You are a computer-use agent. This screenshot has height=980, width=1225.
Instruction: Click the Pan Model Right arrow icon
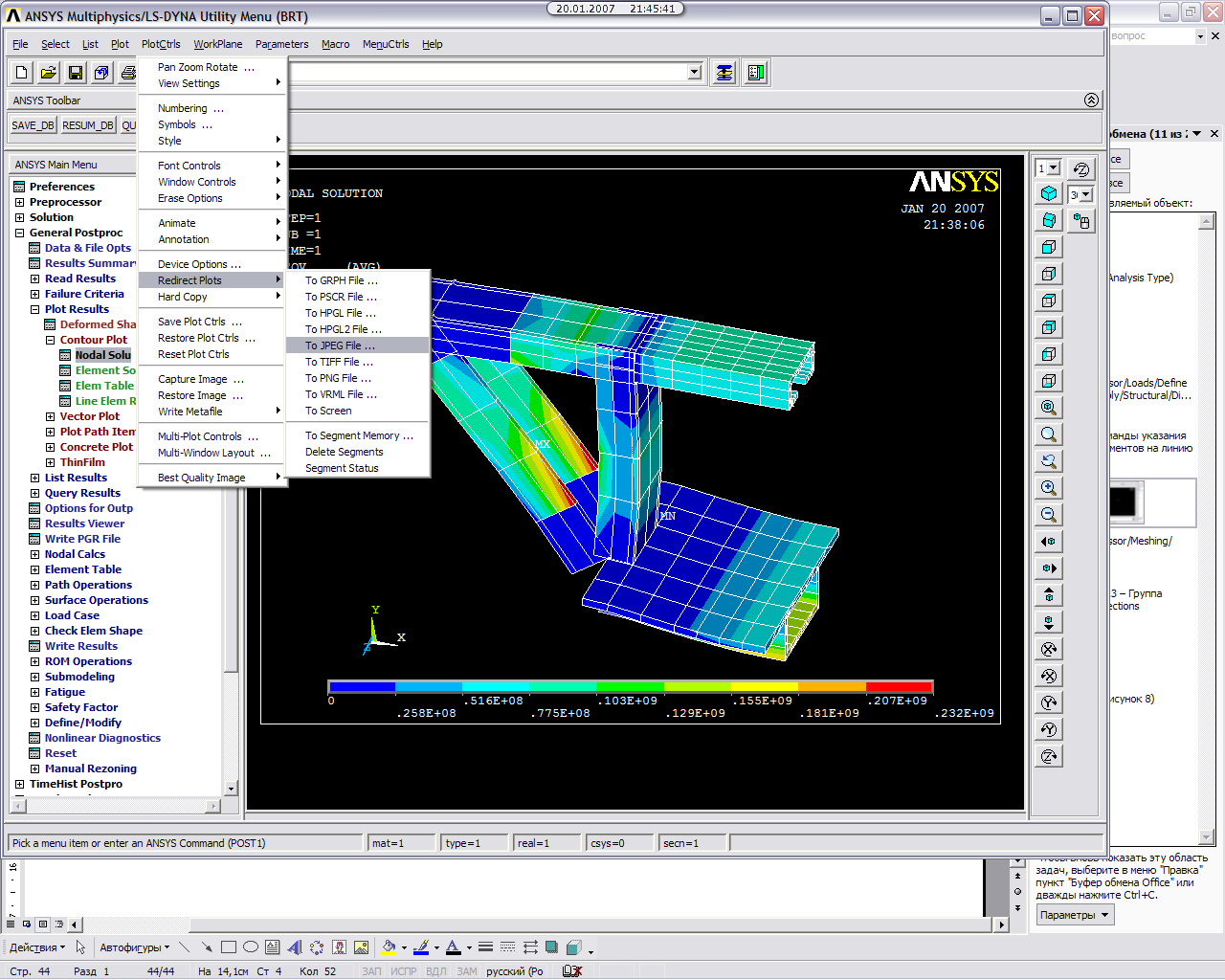pos(1049,568)
